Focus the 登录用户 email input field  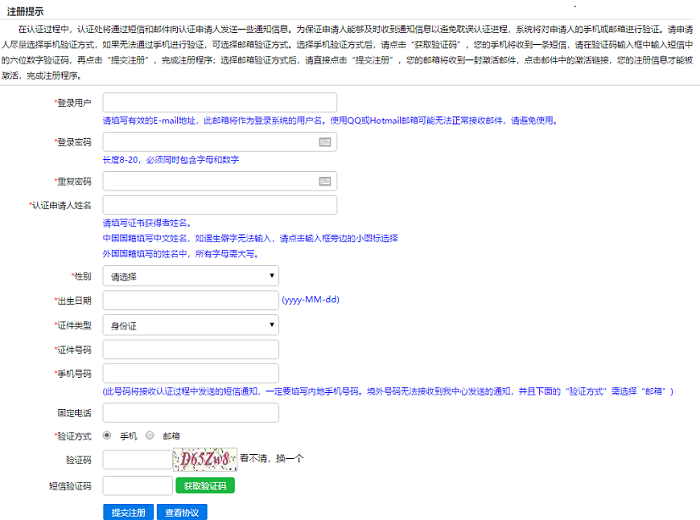[x=220, y=102]
